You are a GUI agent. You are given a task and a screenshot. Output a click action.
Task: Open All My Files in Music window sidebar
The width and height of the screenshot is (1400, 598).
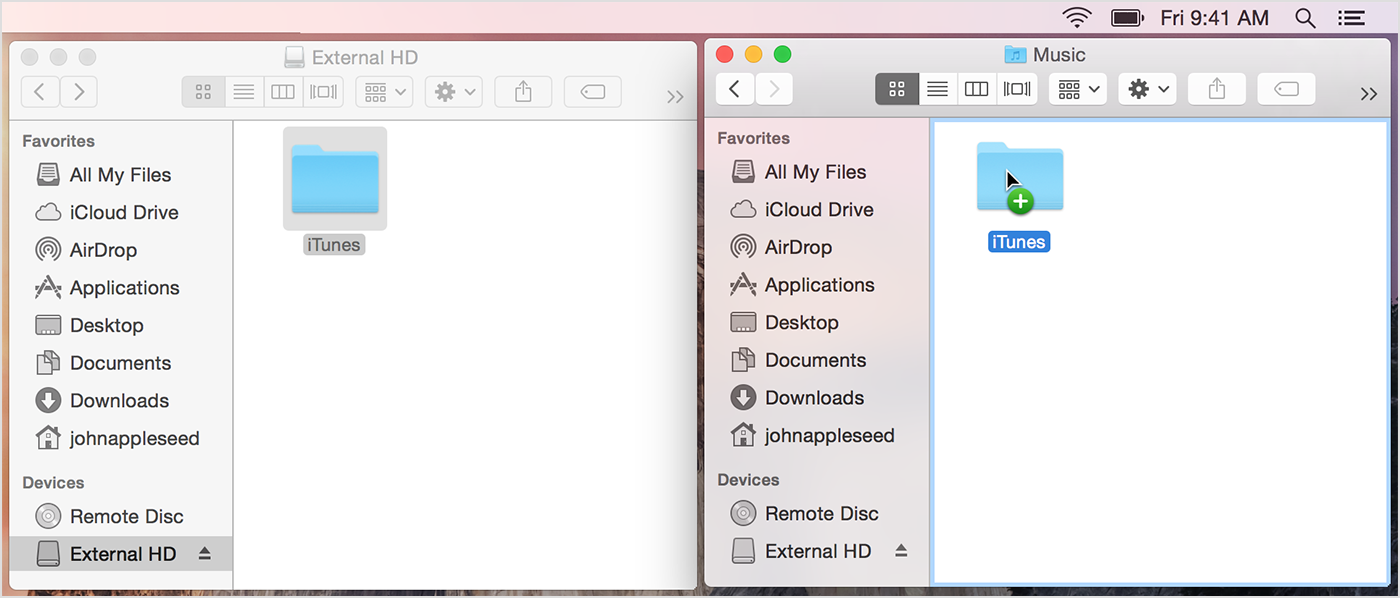(x=817, y=172)
